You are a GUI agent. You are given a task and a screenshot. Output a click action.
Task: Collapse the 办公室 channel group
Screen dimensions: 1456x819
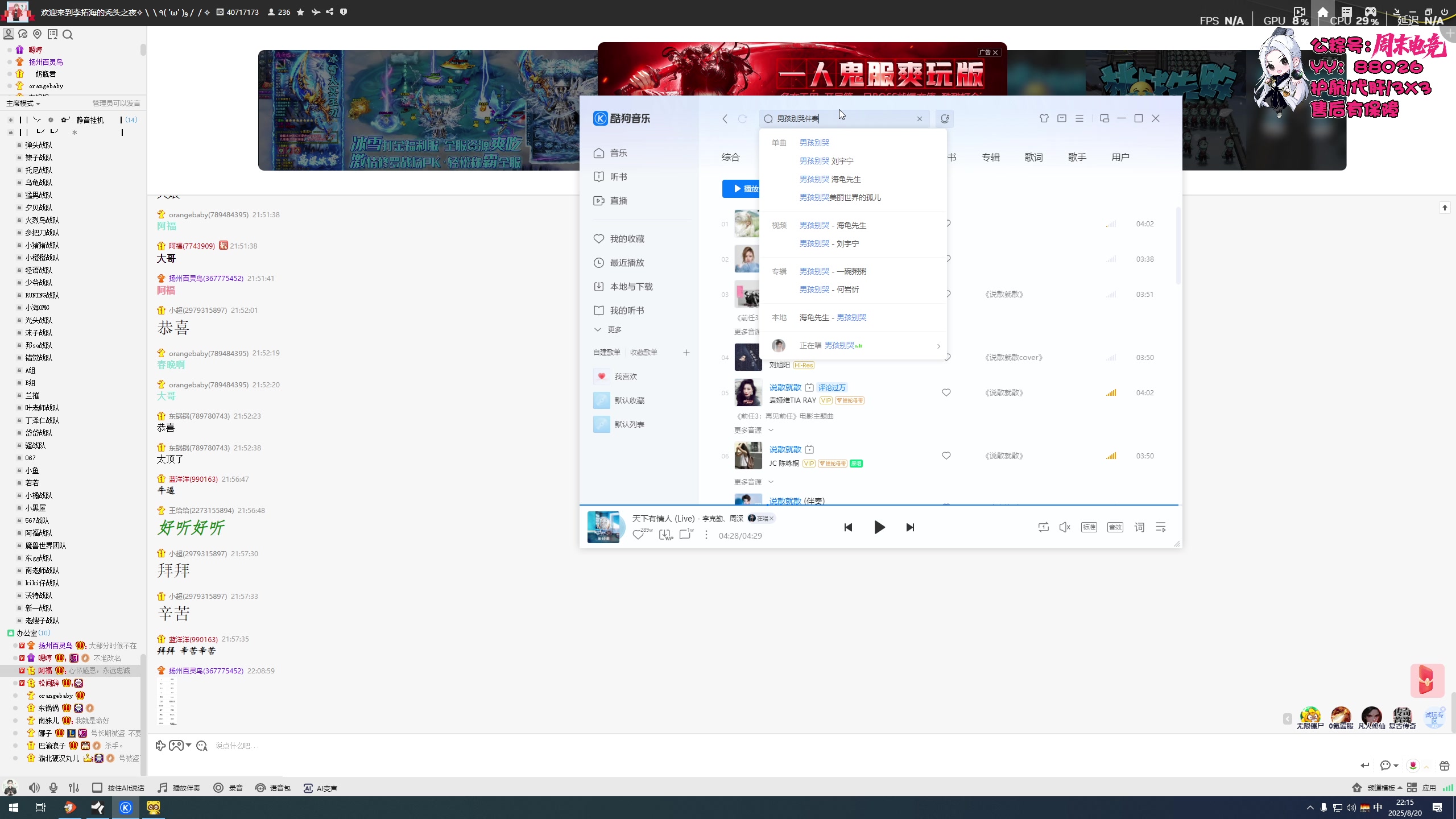[x=11, y=633]
